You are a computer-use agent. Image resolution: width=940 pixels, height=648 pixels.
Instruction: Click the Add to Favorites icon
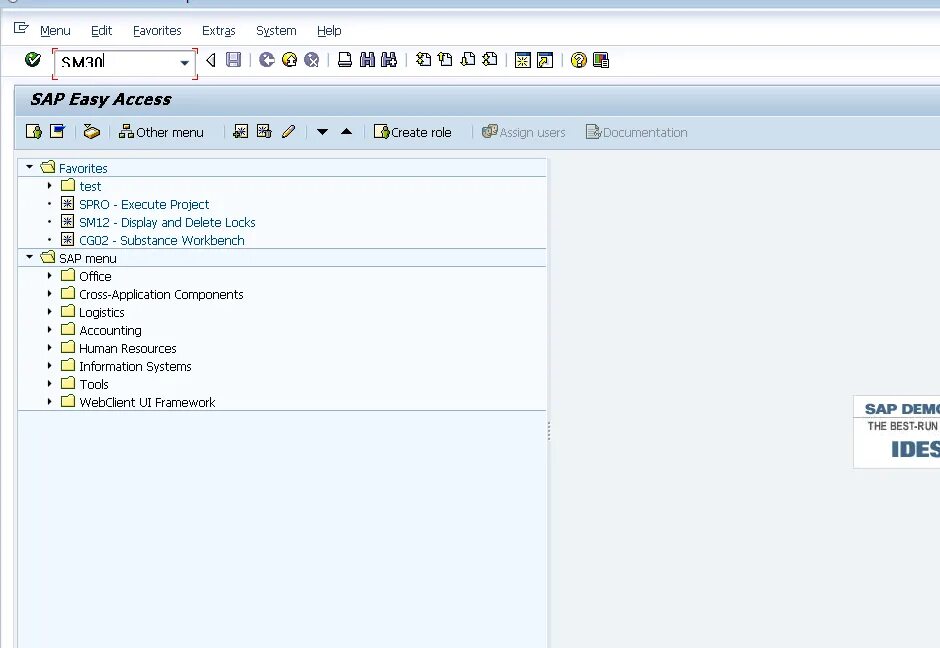240,132
